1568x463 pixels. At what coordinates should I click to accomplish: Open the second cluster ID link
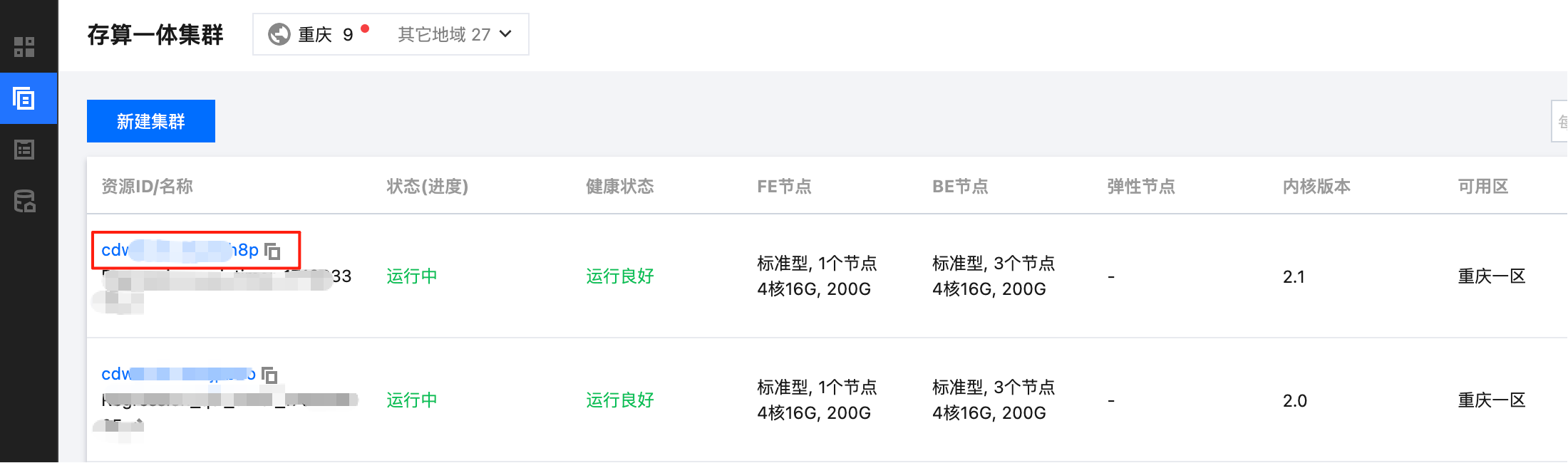click(x=178, y=374)
